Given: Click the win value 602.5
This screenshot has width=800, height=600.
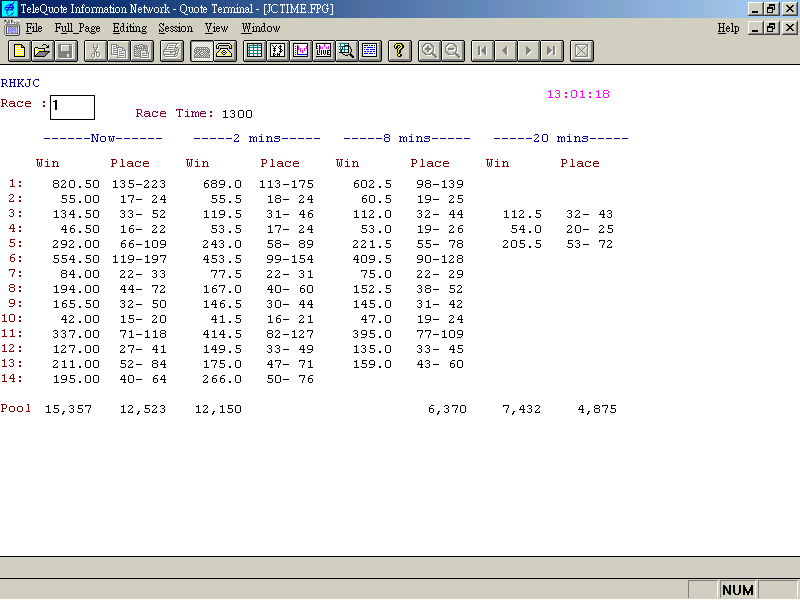Looking at the screenshot, I should [x=372, y=184].
